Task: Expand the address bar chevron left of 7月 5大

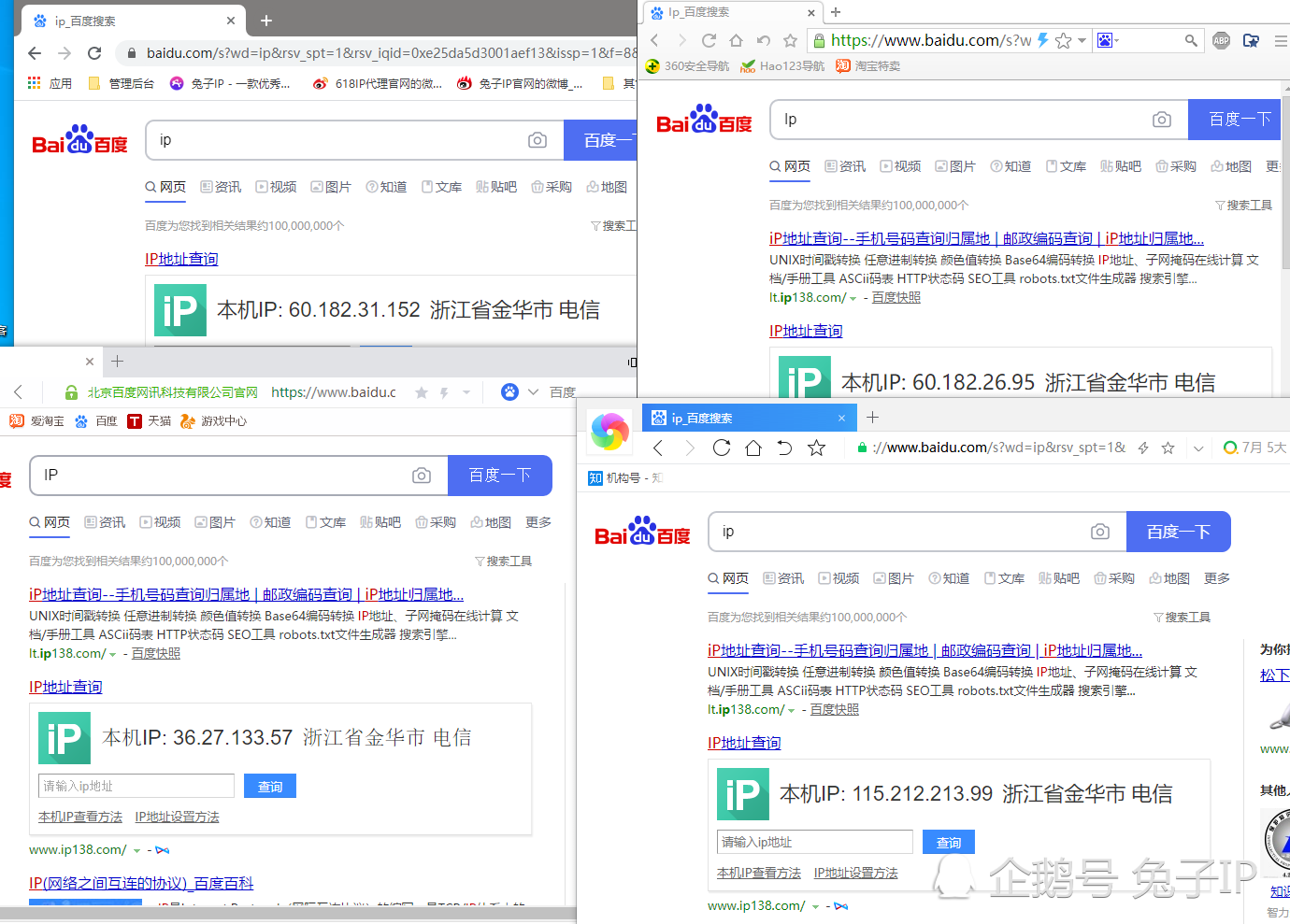Action: [x=1198, y=448]
